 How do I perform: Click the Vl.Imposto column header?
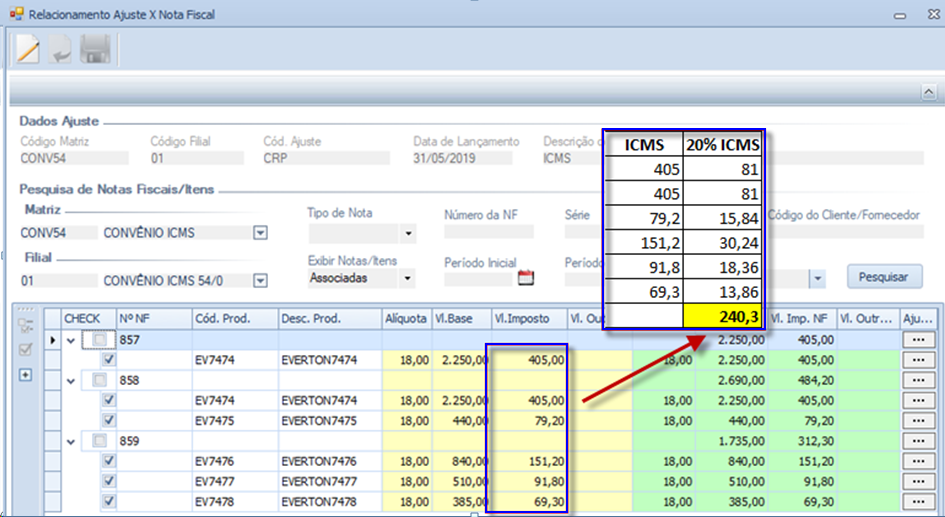[525, 318]
